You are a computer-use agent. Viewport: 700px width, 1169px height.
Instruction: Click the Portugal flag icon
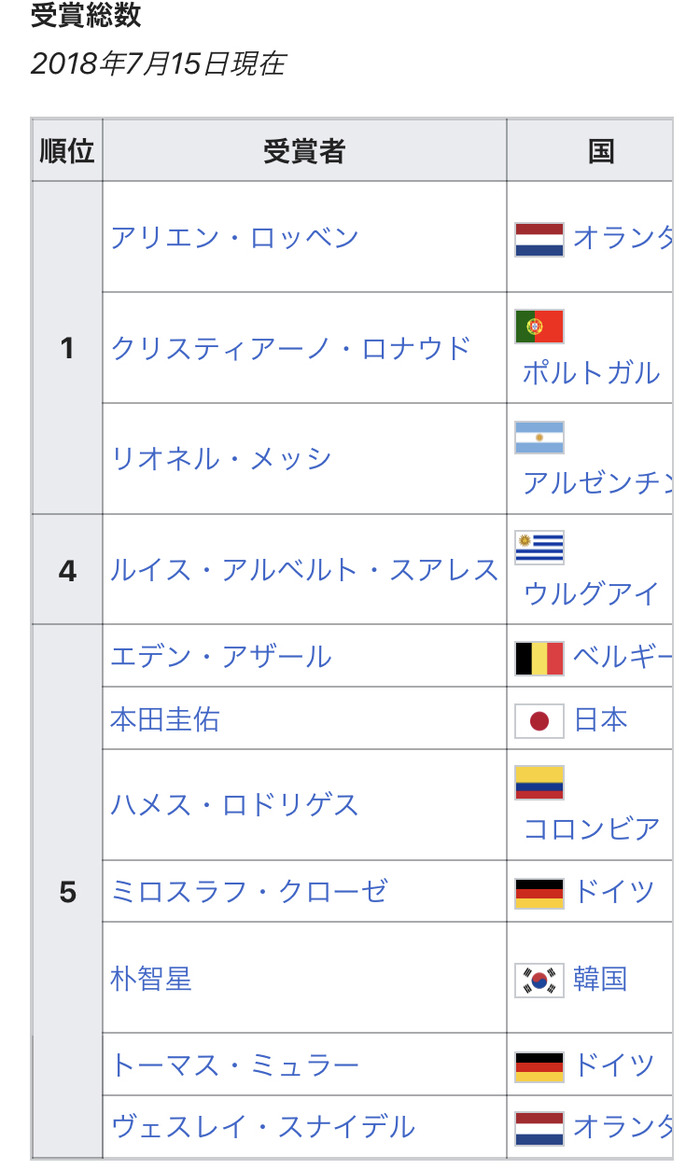pos(539,327)
